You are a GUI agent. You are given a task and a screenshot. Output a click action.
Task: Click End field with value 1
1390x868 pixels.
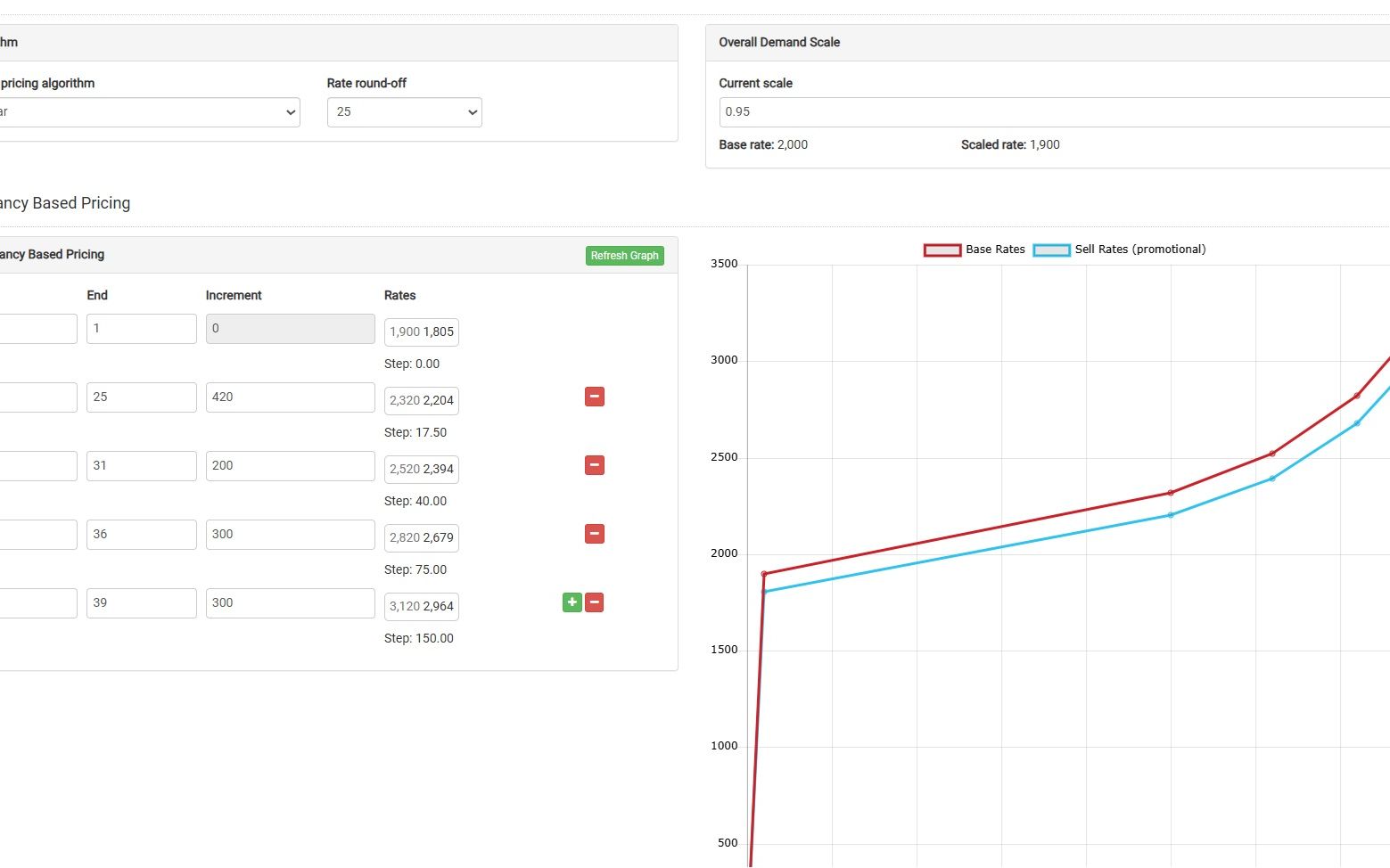pos(141,329)
